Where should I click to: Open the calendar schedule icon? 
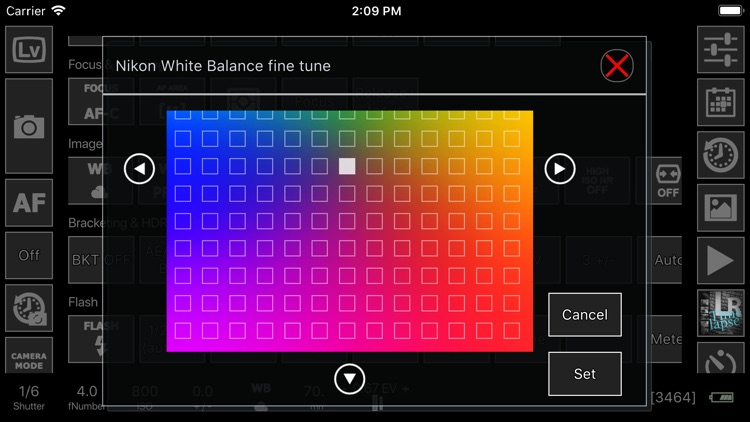pyautogui.click(x=720, y=102)
